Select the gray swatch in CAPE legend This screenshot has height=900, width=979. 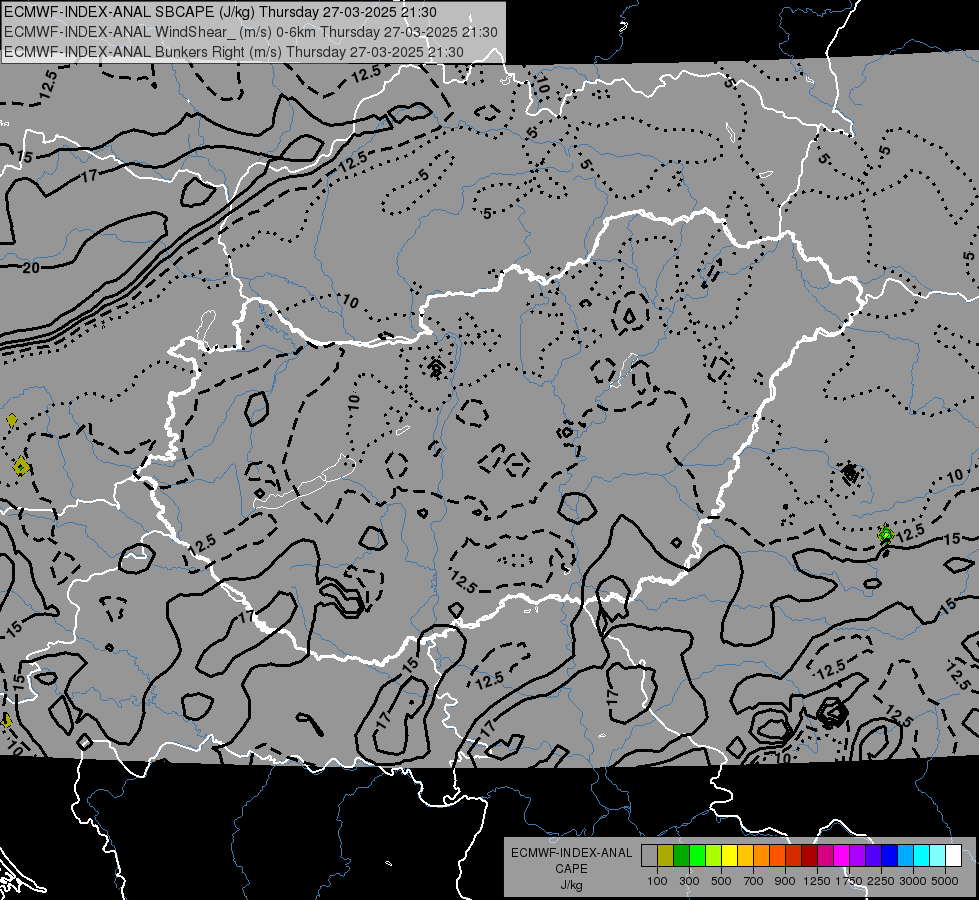[x=649, y=855]
